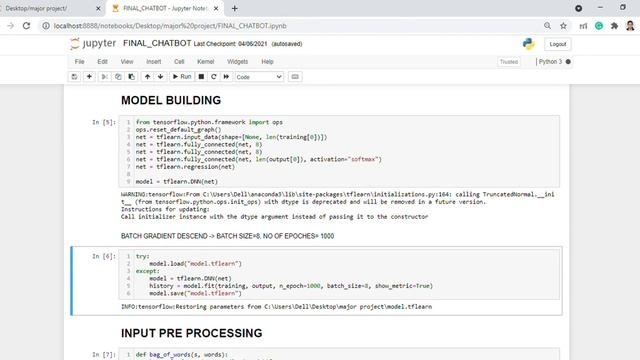This screenshot has height=360, width=640.
Task: Cut selected cells with scissors icon
Action: [104, 77]
